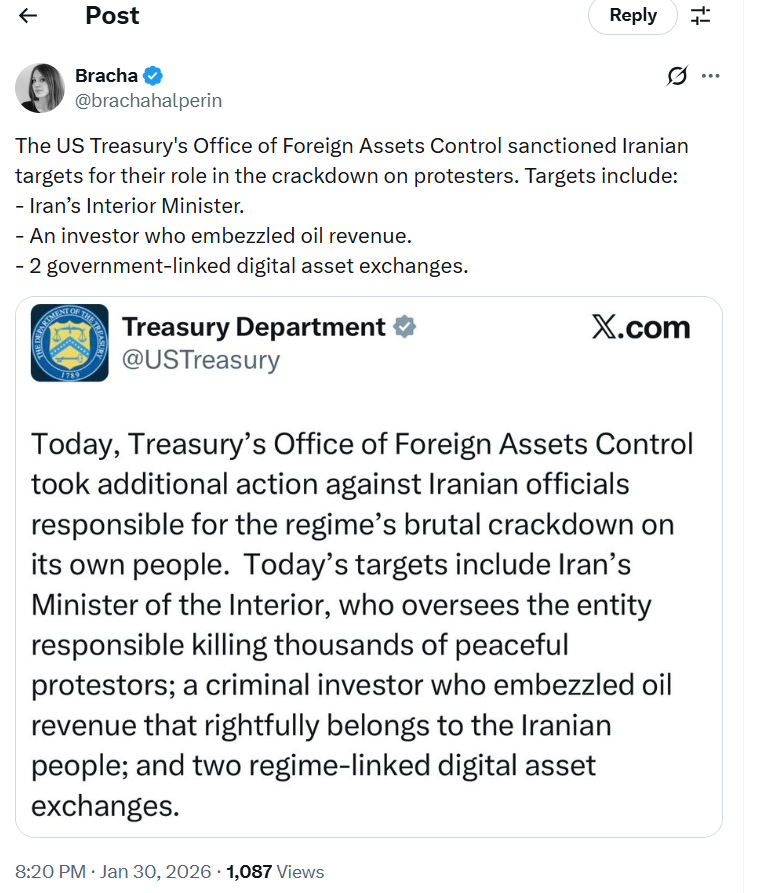Click the X.com logo in quoted card
The image size is (780, 893).
[x=640, y=327]
